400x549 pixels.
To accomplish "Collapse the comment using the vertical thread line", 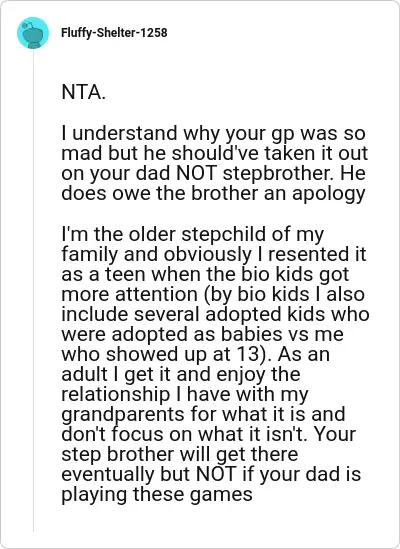I will 34,292.
